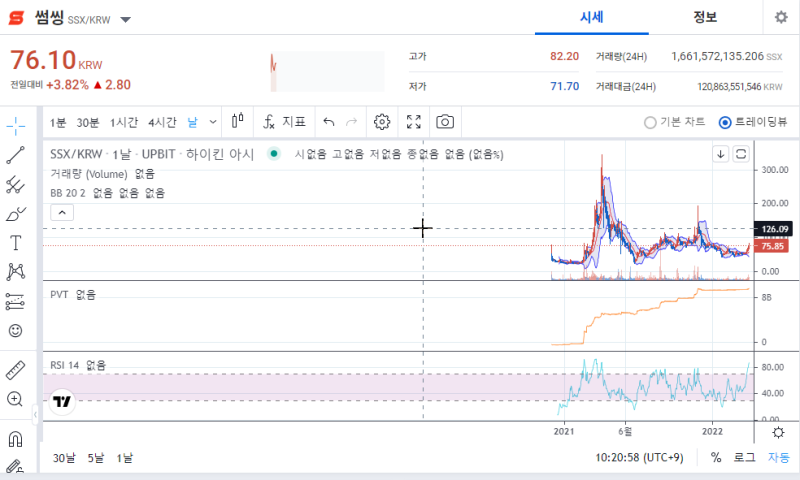Open the prediction and measurement tools

[16, 301]
